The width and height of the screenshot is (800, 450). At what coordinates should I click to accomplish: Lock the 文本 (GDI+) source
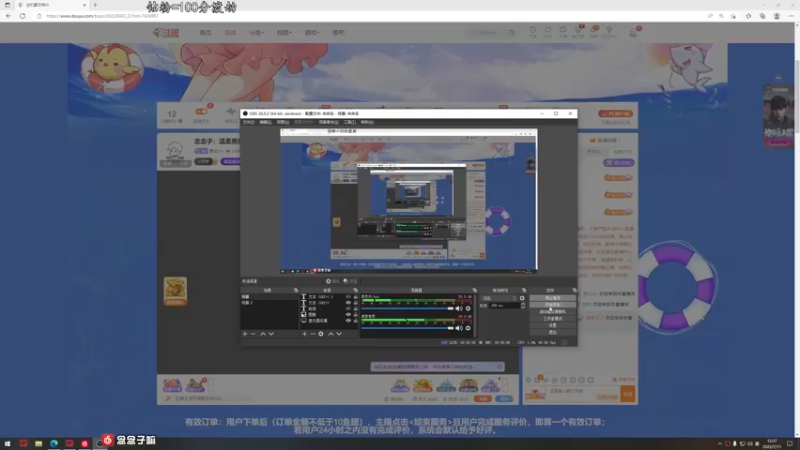pyautogui.click(x=356, y=303)
